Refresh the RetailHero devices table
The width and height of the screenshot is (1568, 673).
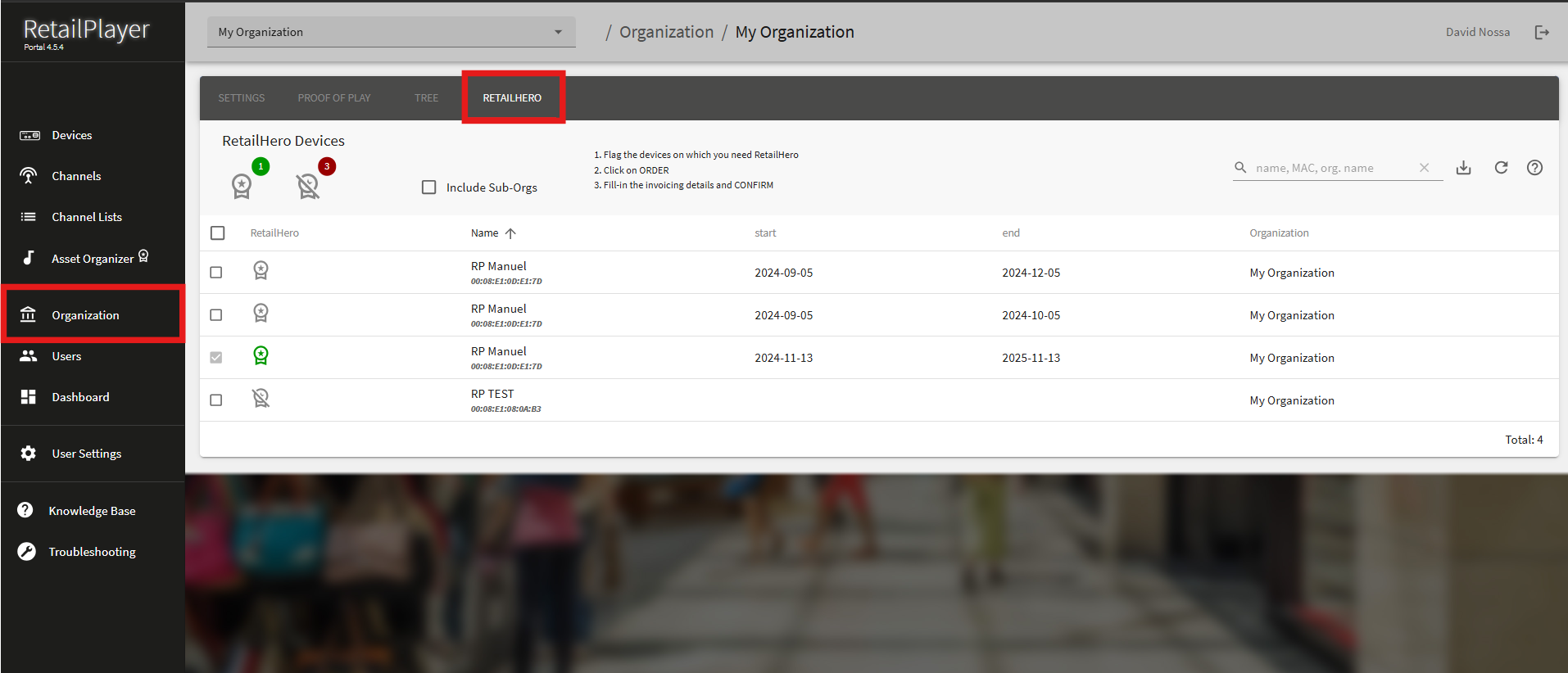coord(1501,168)
